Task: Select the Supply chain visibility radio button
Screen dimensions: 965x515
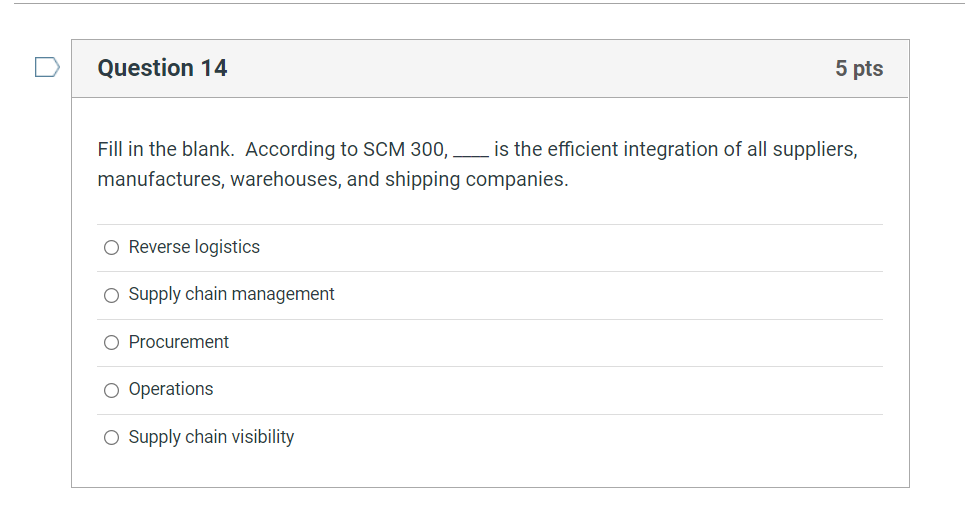Action: [x=111, y=438]
